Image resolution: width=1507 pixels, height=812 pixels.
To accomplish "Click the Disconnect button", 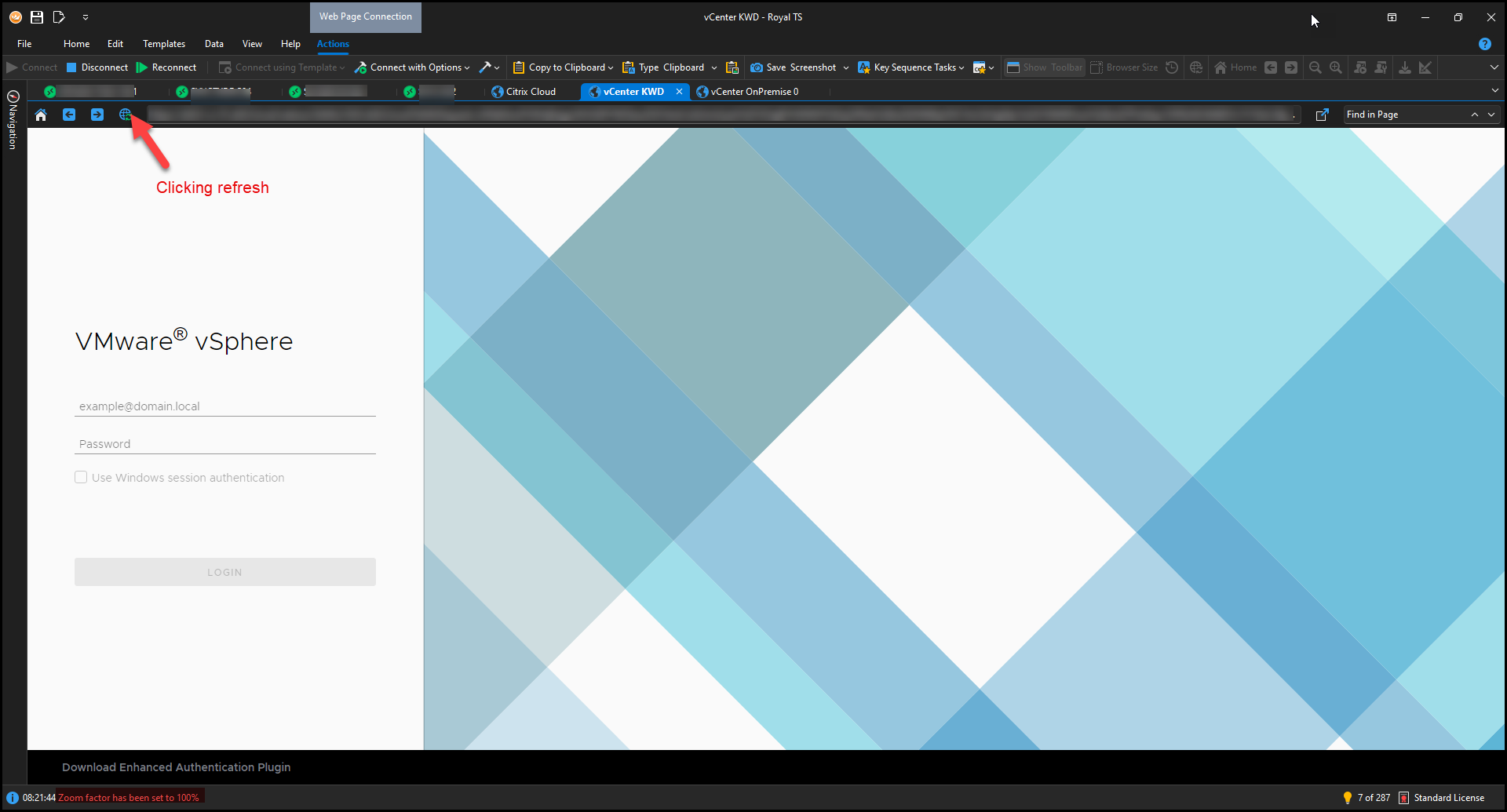I will (97, 67).
